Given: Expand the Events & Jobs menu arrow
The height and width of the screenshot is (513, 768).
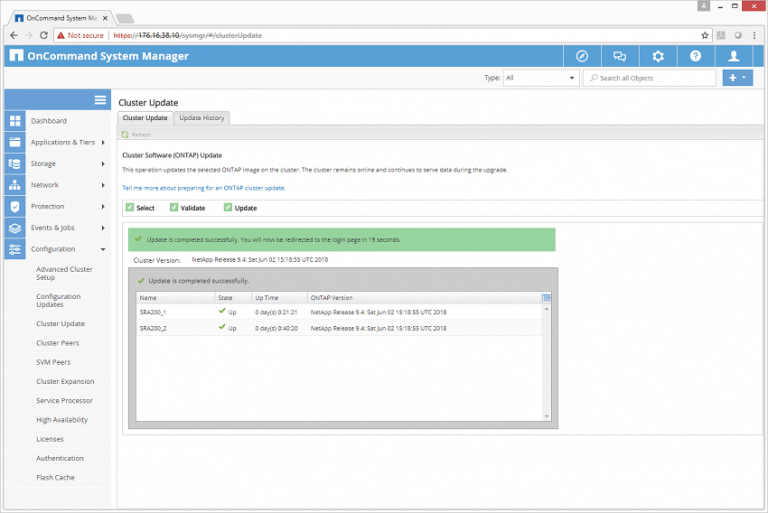Looking at the screenshot, I should tap(103, 228).
